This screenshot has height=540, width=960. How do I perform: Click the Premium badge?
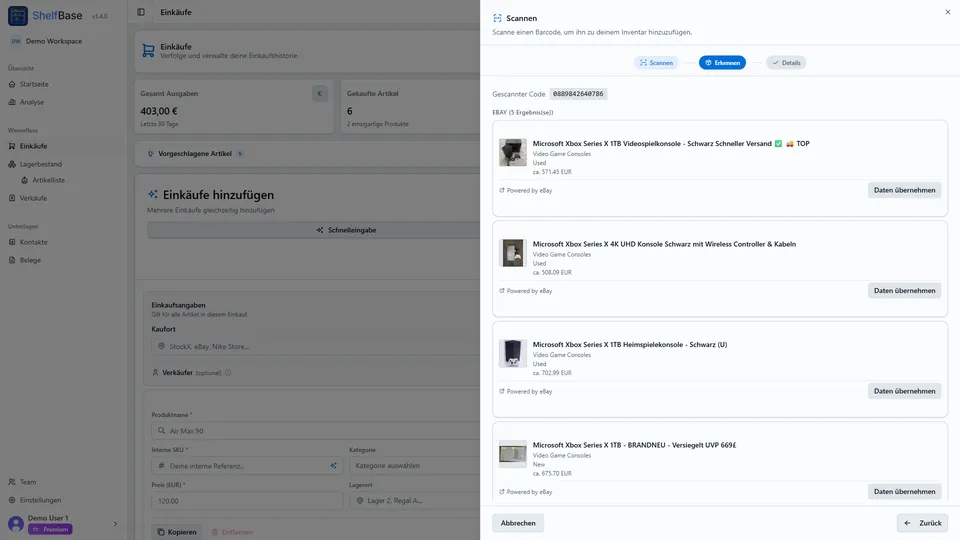click(50, 530)
